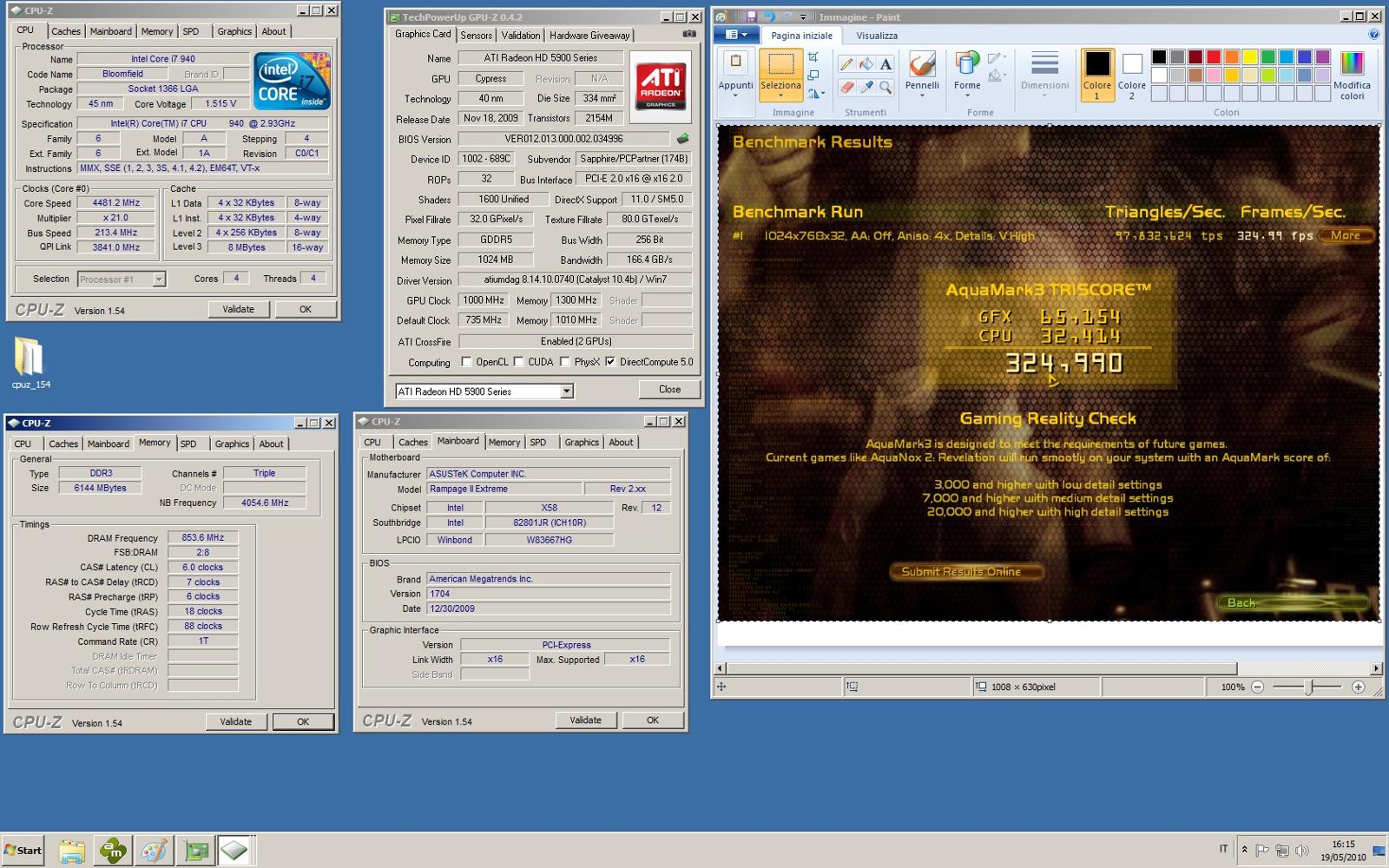
Task: Open Graphics tab in CPU-Z Mainboard window
Action: point(582,442)
